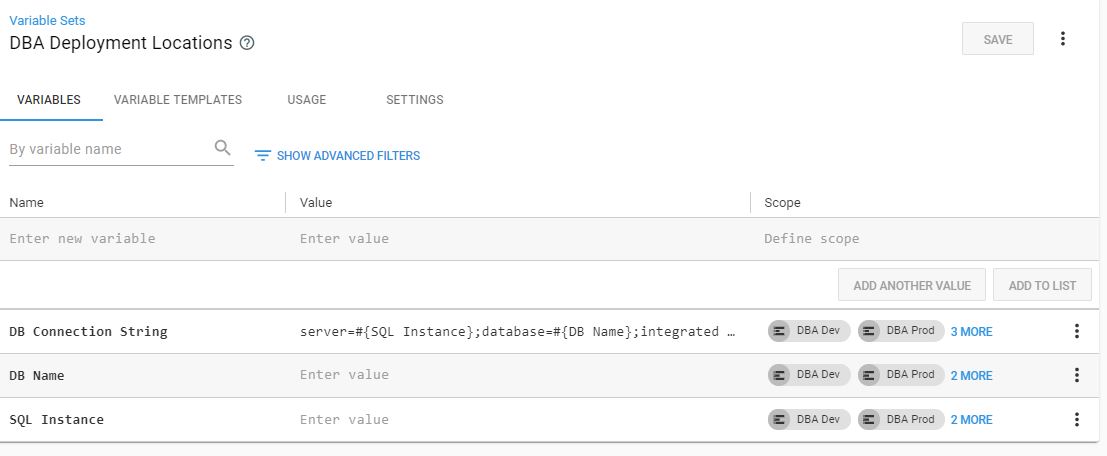Viewport: 1107px width, 456px height.
Task: Expand 3 MORE scopes for DB Connection String
Action: pos(971,332)
